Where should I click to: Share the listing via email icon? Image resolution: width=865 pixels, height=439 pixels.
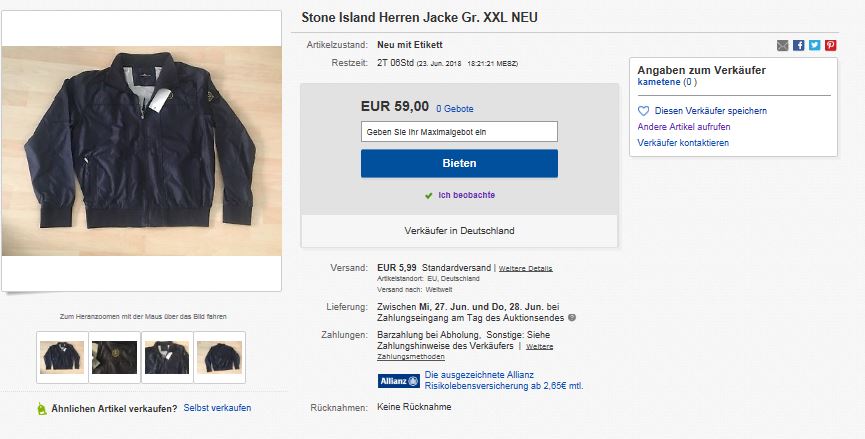782,45
